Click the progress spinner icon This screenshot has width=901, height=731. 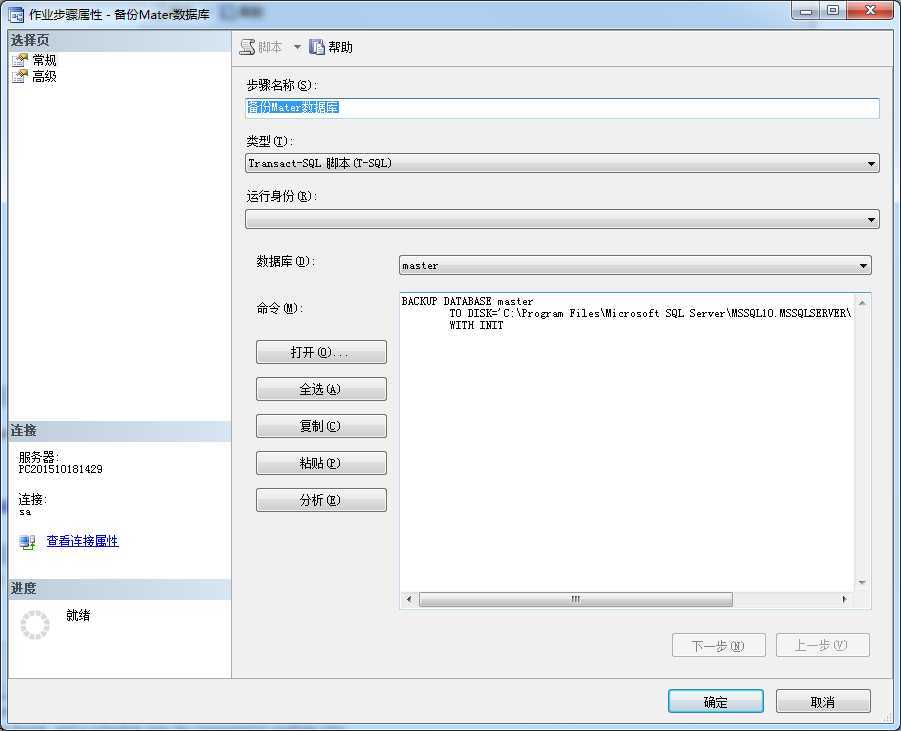click(x=35, y=625)
